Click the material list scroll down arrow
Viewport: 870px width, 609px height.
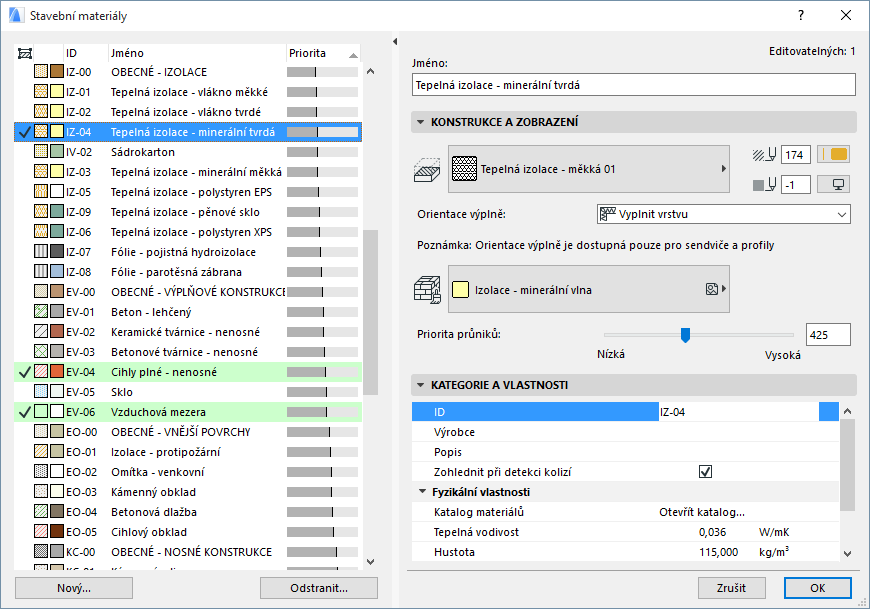371,561
